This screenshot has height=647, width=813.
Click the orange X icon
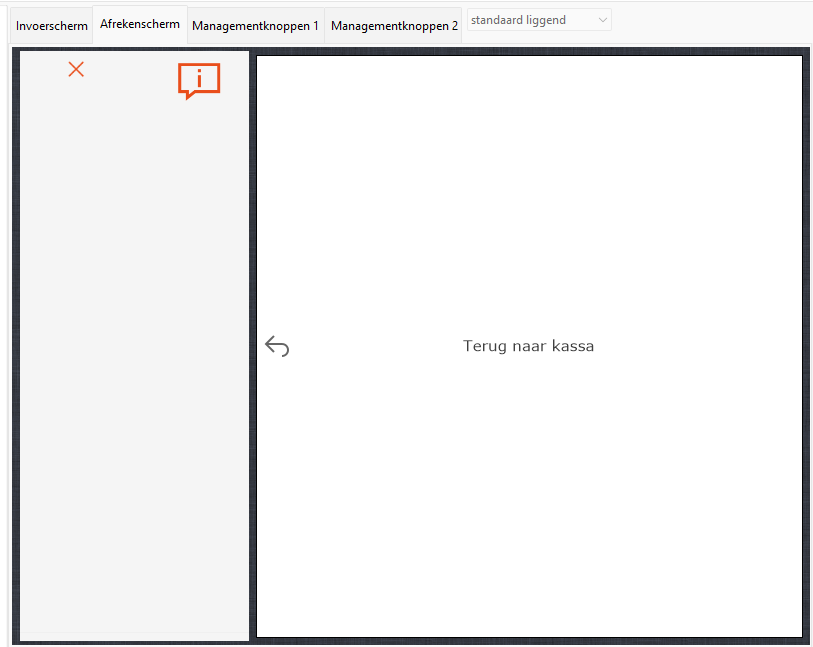point(76,69)
